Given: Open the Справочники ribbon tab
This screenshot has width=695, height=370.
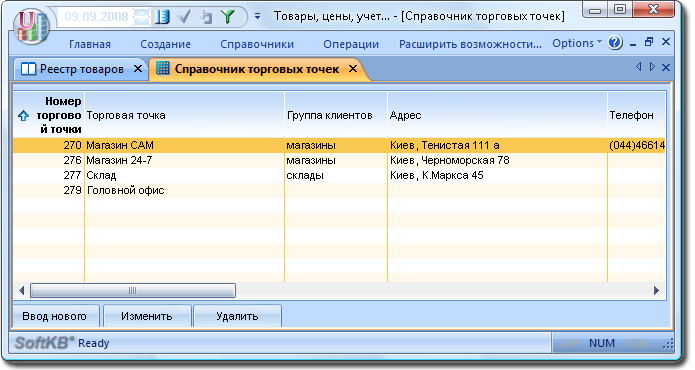Looking at the screenshot, I should click(x=257, y=44).
